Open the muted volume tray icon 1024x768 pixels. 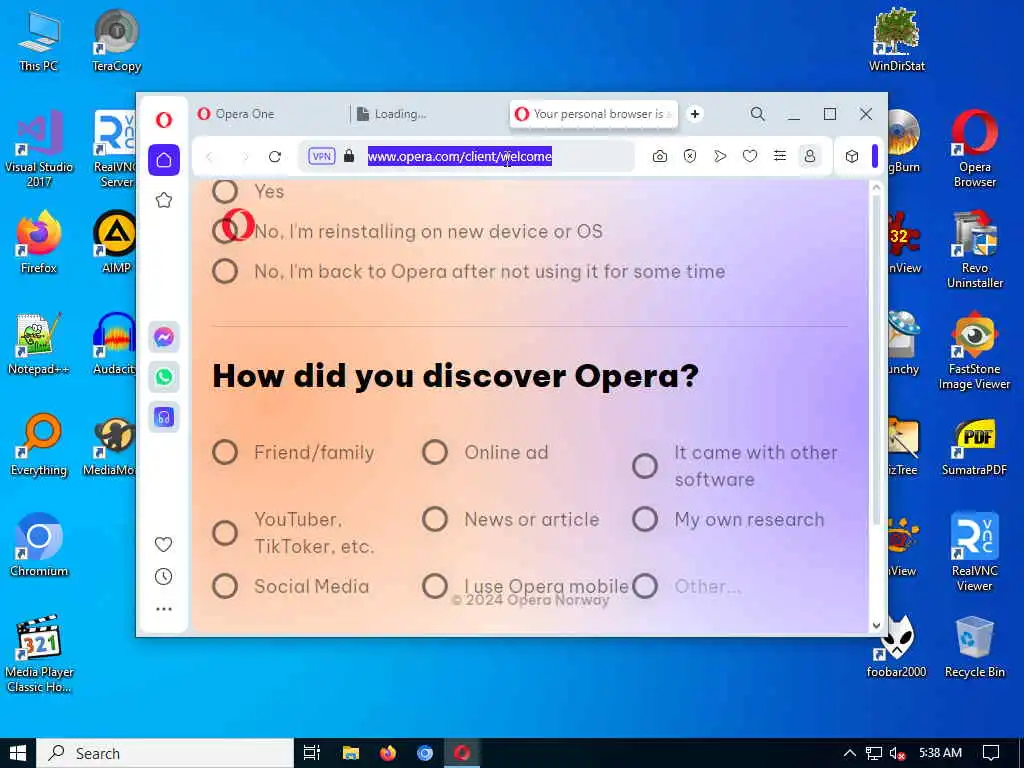(898, 753)
